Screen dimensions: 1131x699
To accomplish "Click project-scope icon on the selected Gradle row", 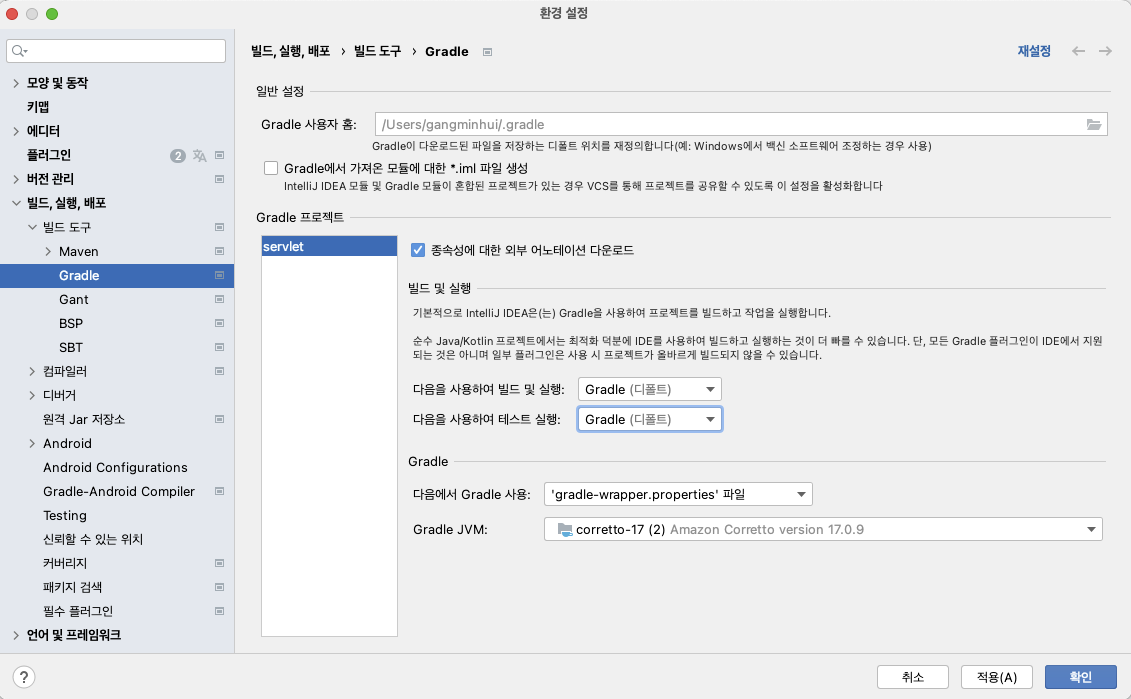I will click(x=219, y=276).
